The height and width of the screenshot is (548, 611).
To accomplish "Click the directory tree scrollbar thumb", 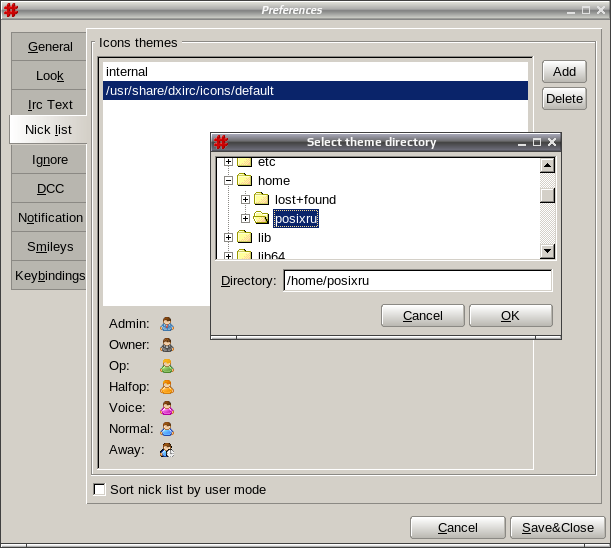I will point(547,195).
